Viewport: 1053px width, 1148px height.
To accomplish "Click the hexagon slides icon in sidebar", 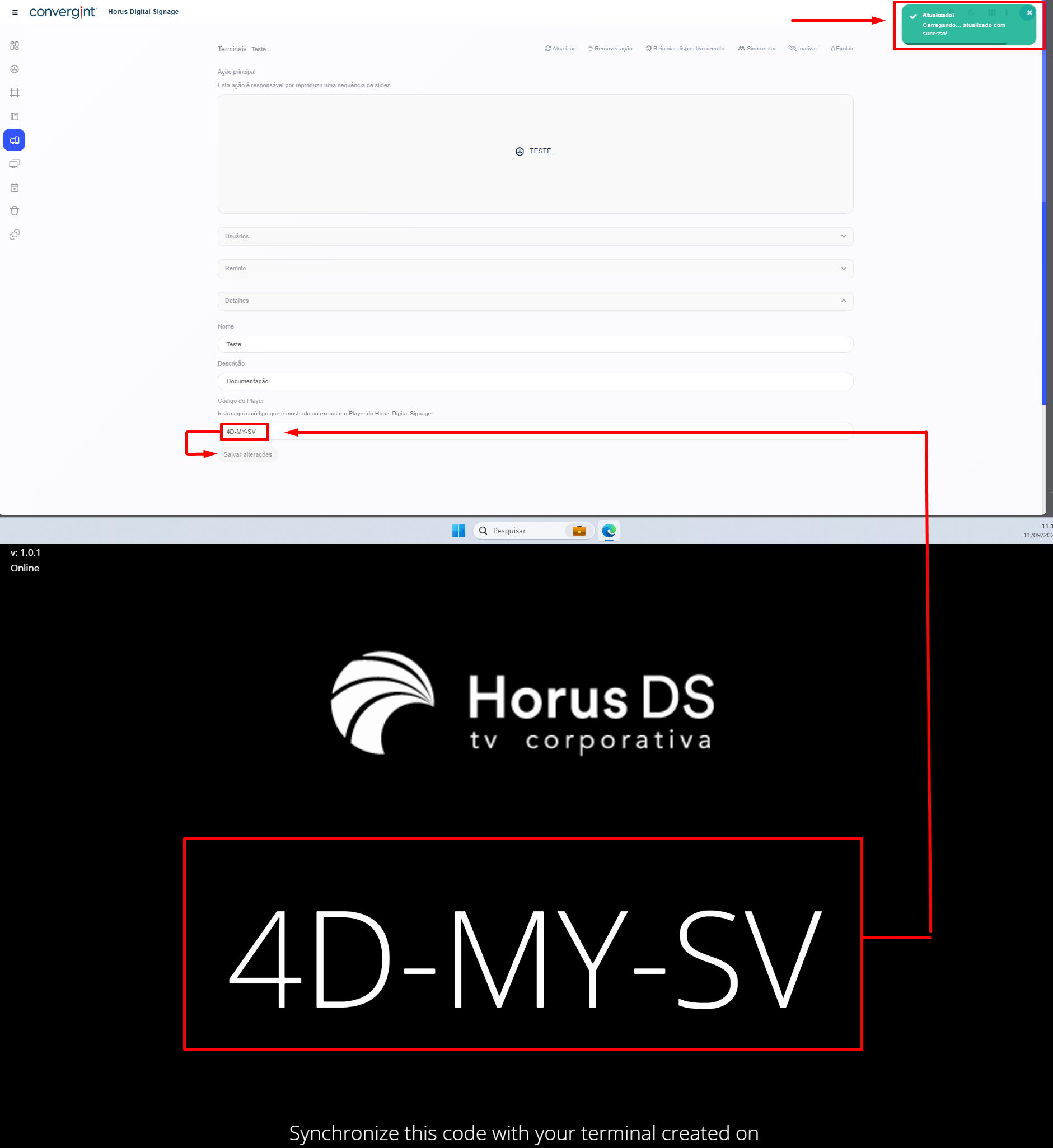I will (x=15, y=69).
